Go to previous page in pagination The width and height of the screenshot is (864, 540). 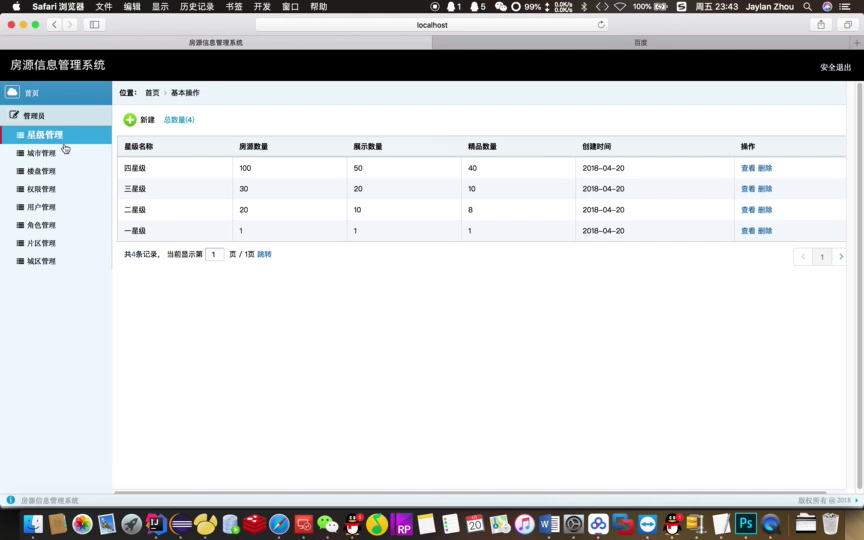(803, 257)
